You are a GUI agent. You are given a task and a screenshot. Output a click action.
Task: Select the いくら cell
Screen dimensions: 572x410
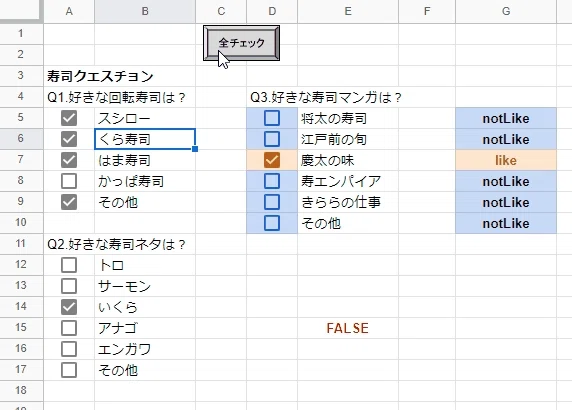point(145,307)
